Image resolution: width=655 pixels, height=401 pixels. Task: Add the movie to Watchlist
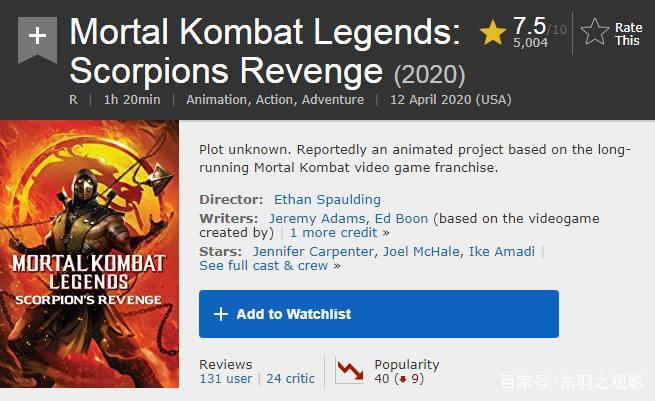click(x=378, y=314)
